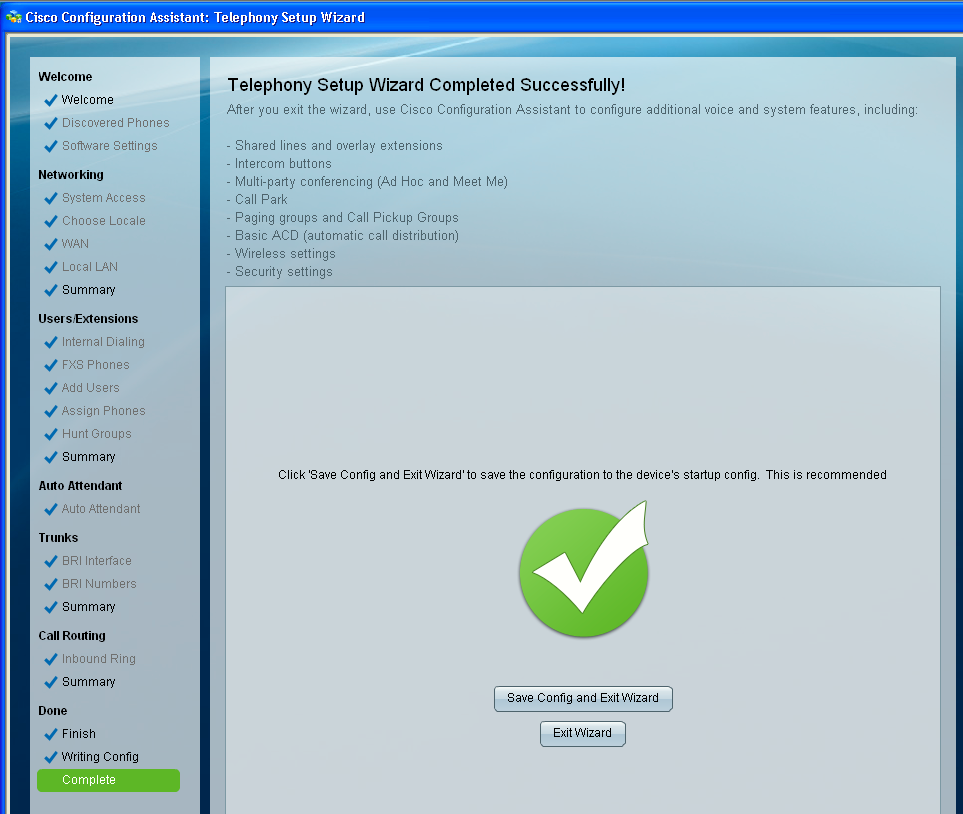
Task: Click the checkmark beside BRI Interface
Action: pos(51,562)
